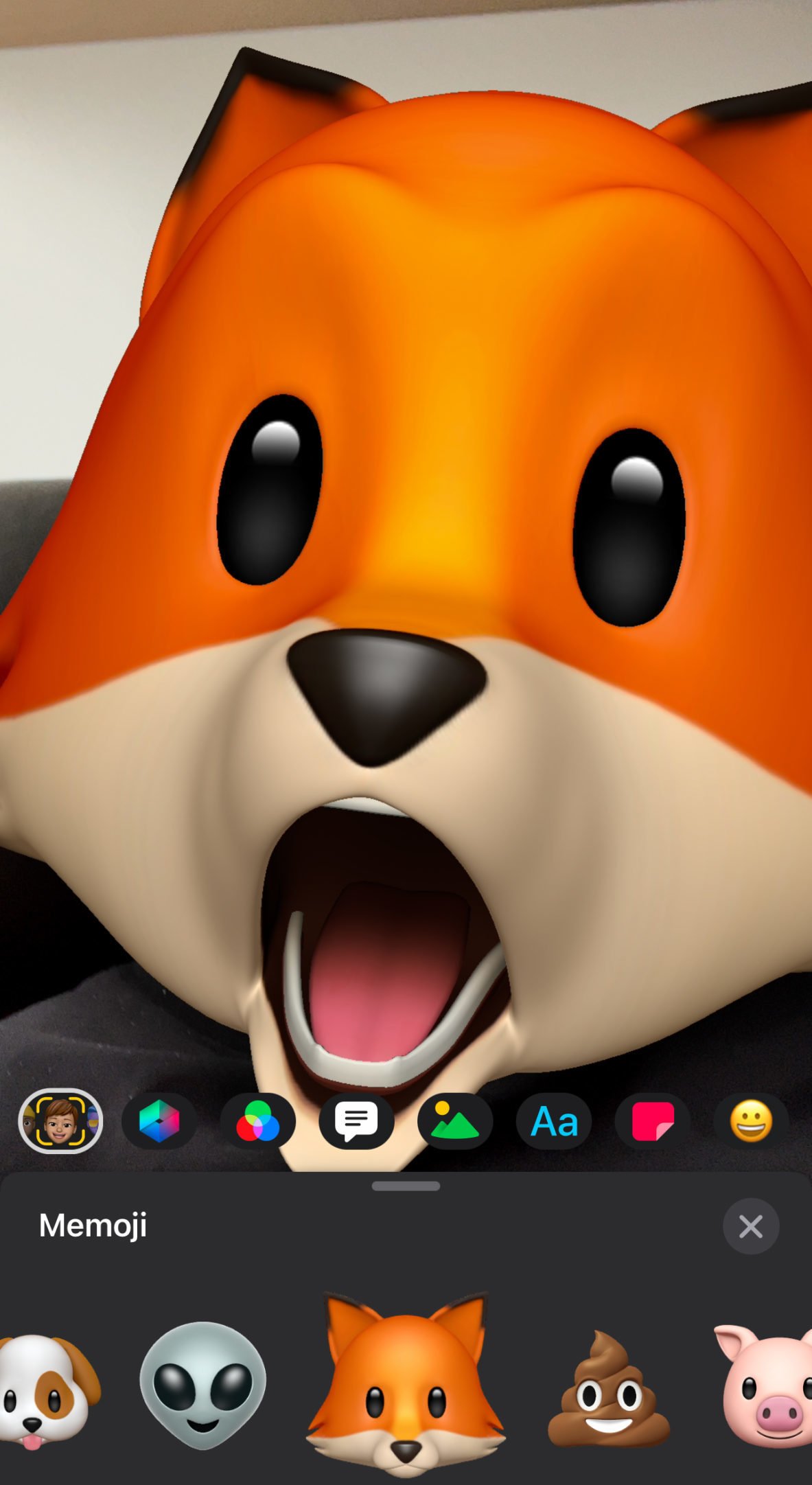812x1485 pixels.
Task: Add a text label with the Aa icon
Action: pos(554,1121)
